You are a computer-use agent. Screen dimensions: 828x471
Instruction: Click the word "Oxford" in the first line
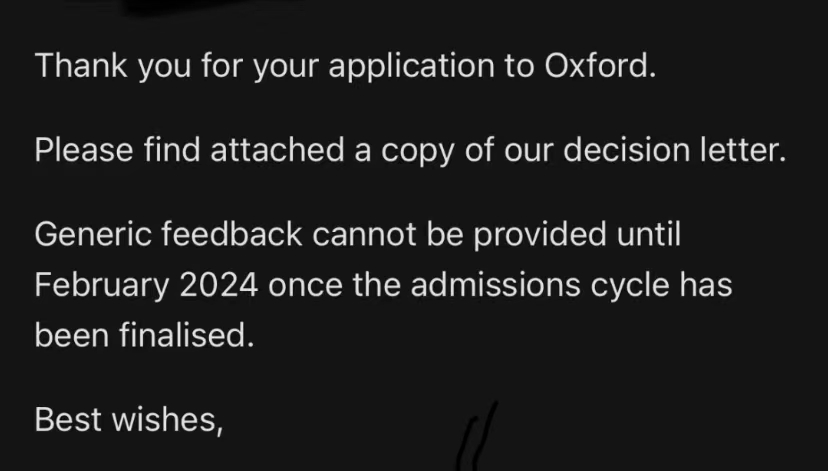pos(596,66)
